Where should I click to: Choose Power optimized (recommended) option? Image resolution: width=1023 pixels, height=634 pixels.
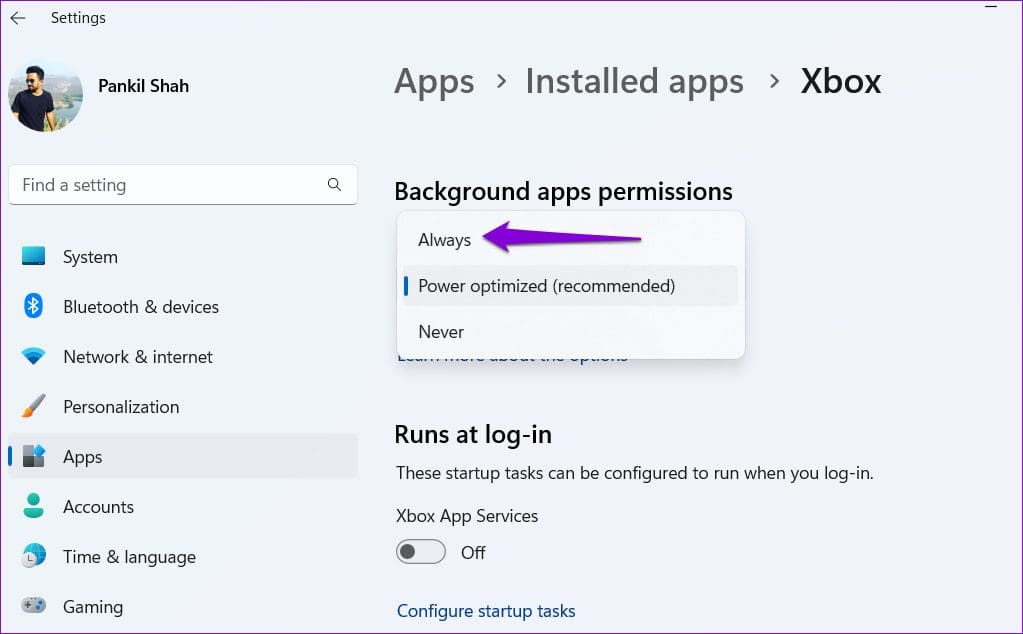tap(570, 286)
